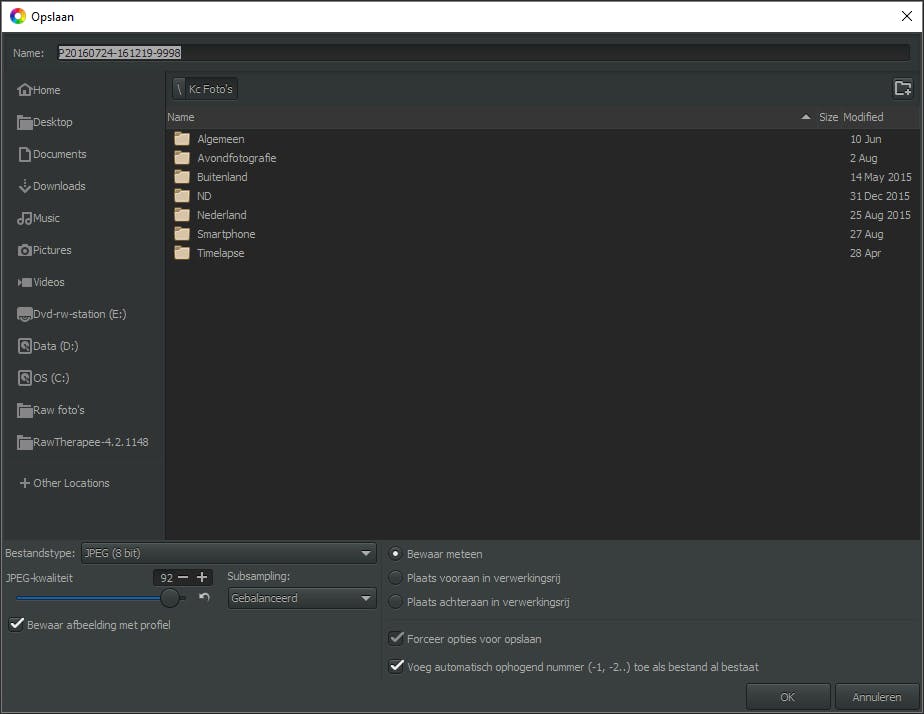Click the Music note icon

click(x=25, y=218)
